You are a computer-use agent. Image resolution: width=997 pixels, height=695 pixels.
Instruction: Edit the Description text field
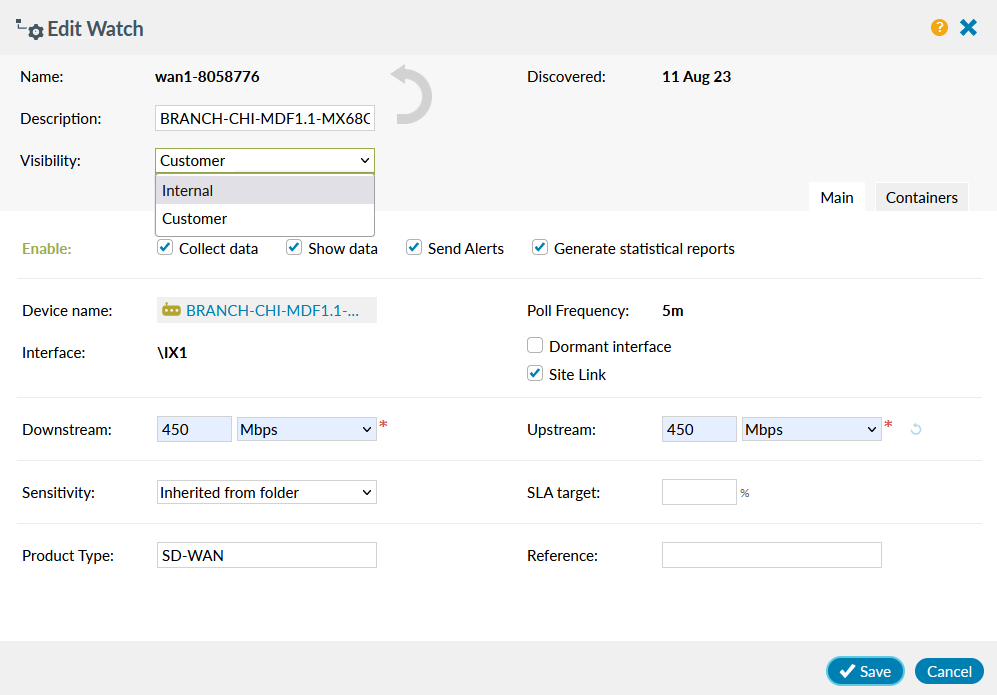265,118
